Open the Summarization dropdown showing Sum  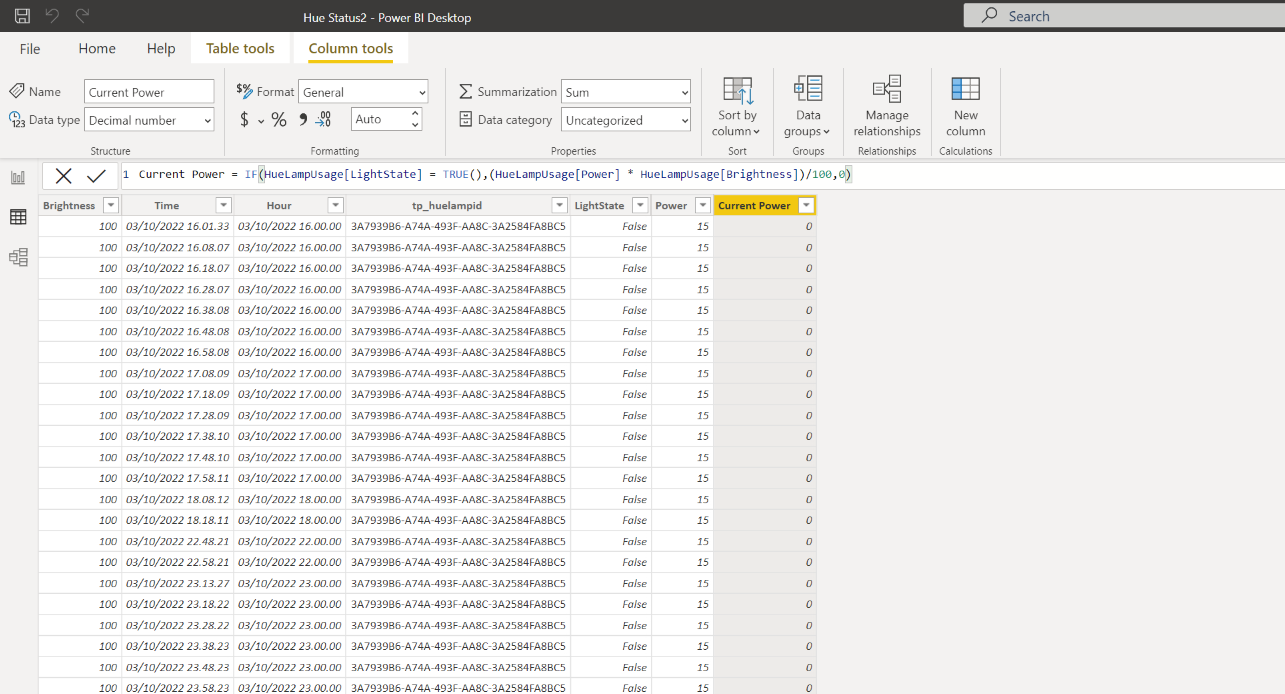click(x=625, y=92)
